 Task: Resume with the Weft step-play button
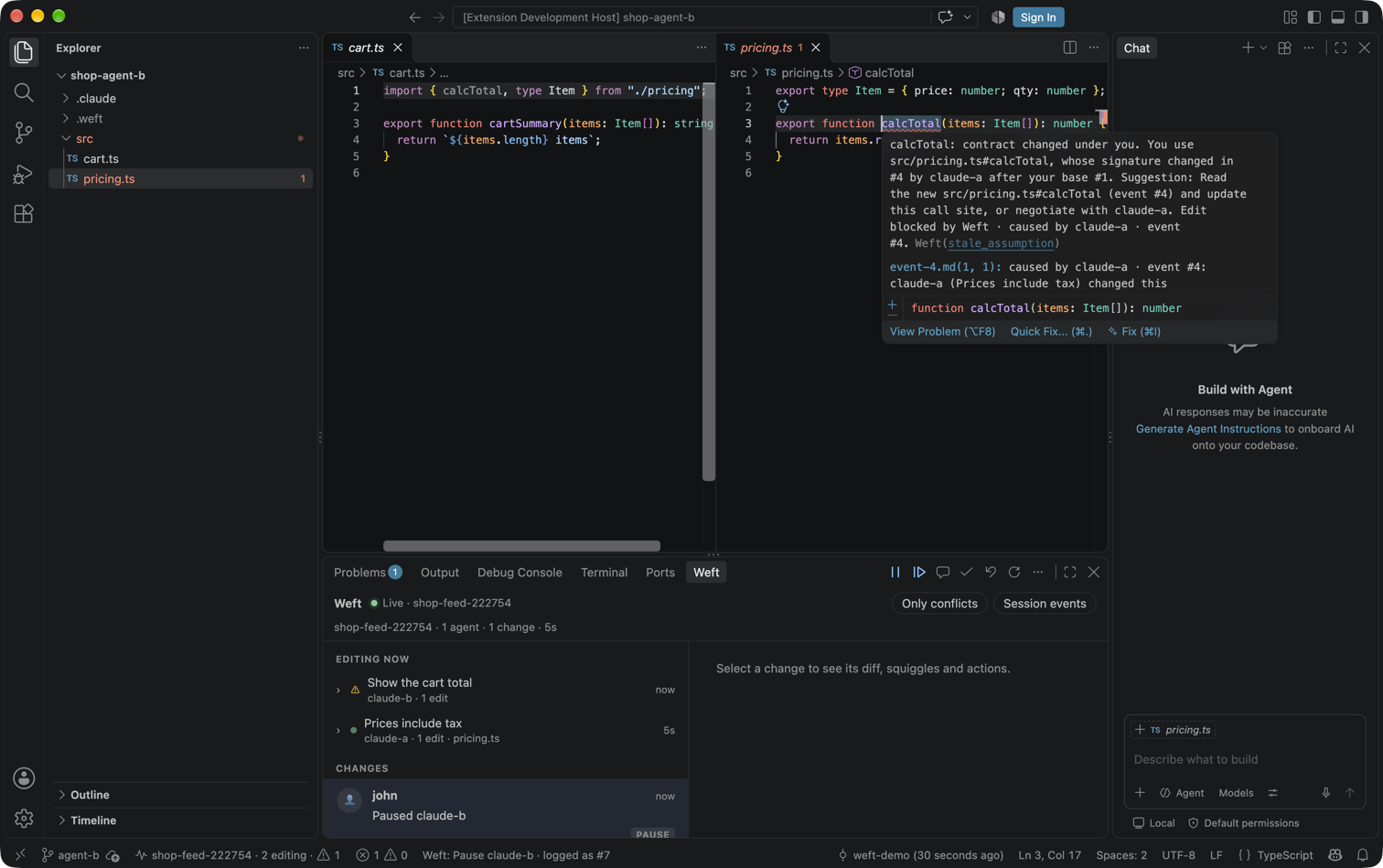[x=919, y=573]
